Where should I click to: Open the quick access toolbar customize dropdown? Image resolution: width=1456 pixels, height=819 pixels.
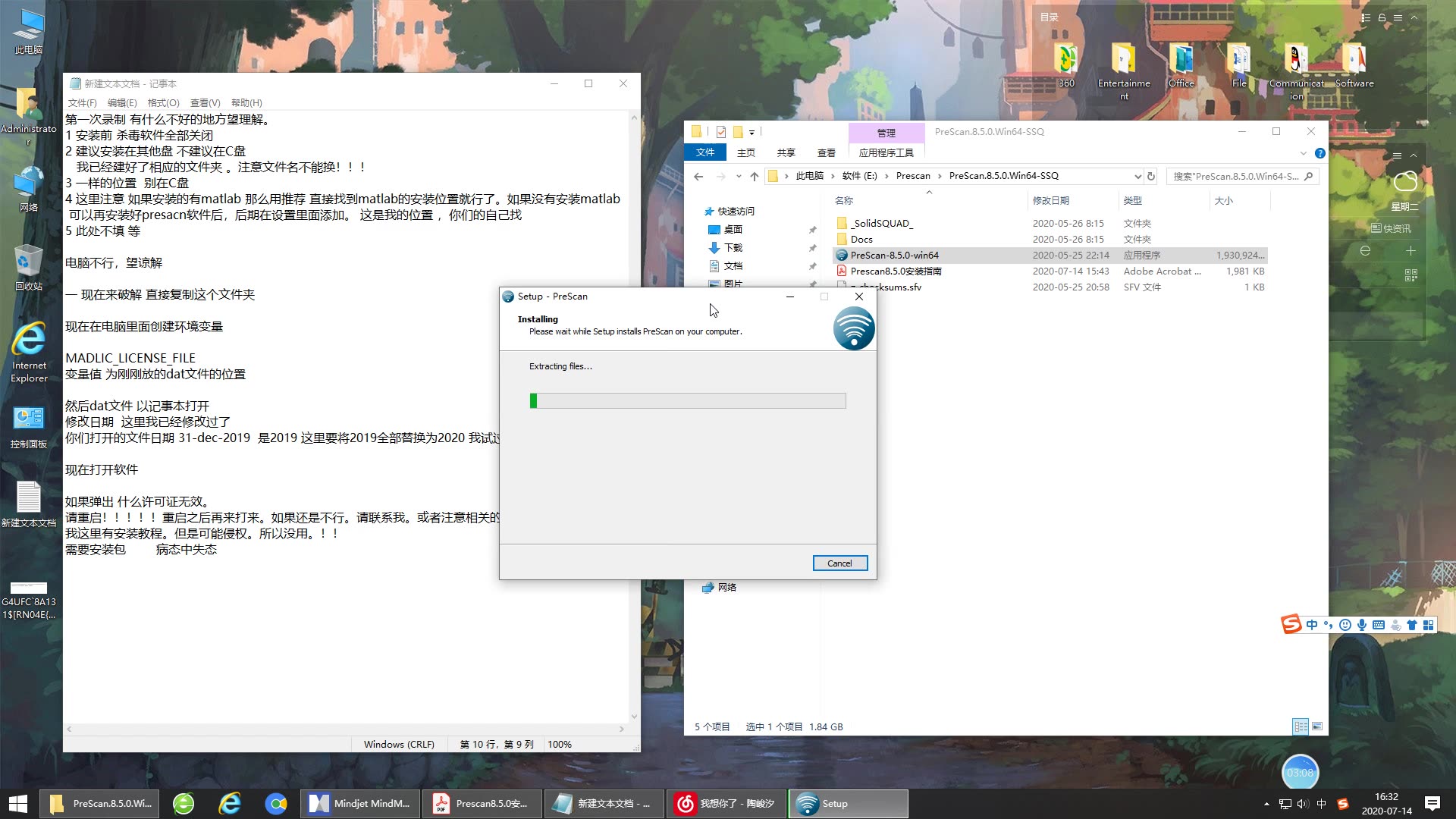[x=752, y=132]
